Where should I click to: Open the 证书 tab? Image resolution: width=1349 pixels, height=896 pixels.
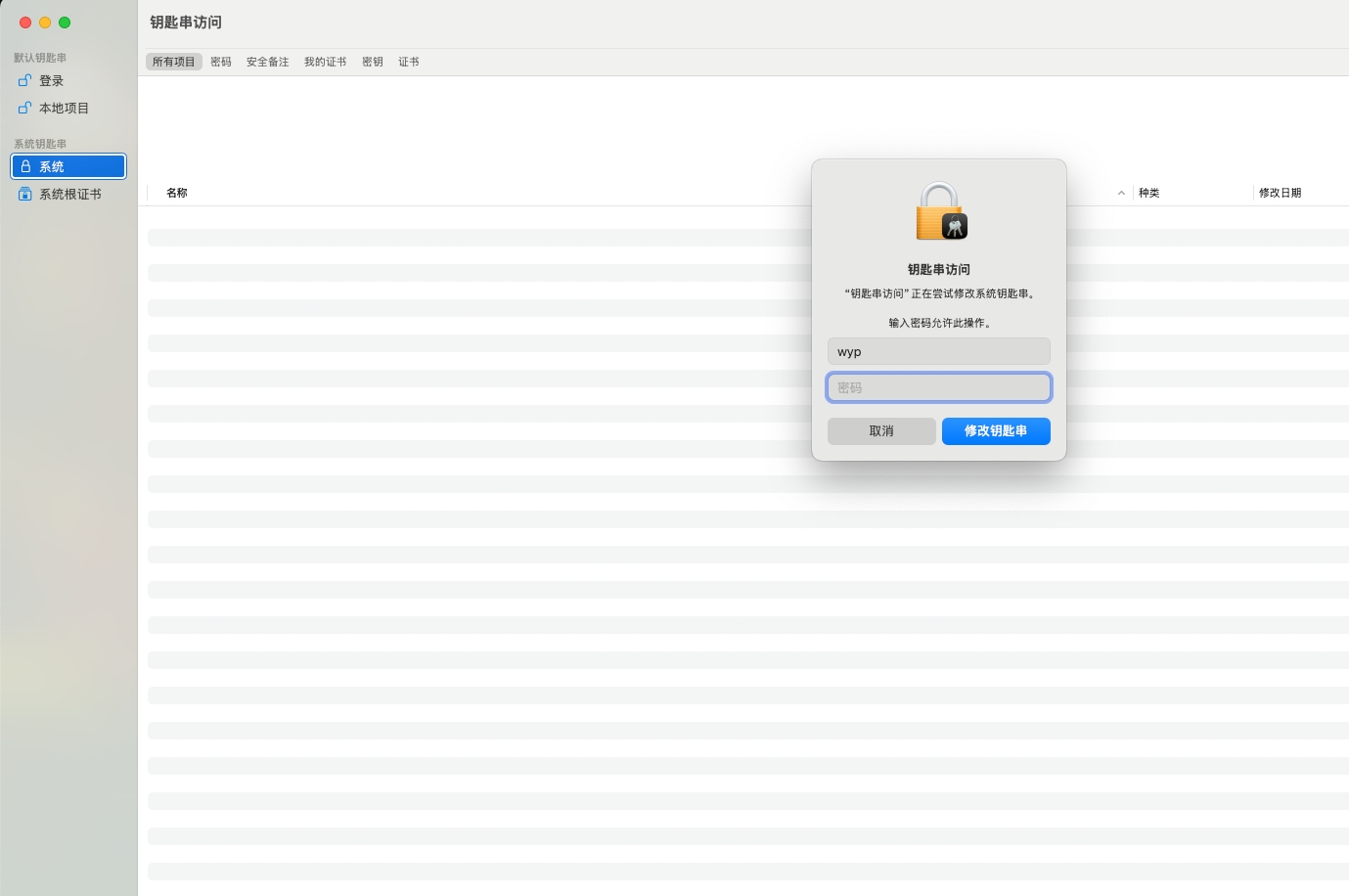click(409, 62)
